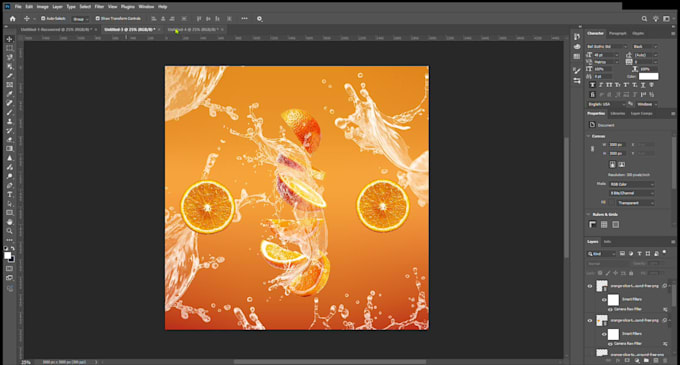This screenshot has height=365, width=680.
Task: Click the horizontal scrollbar below canvas
Action: [x=330, y=362]
